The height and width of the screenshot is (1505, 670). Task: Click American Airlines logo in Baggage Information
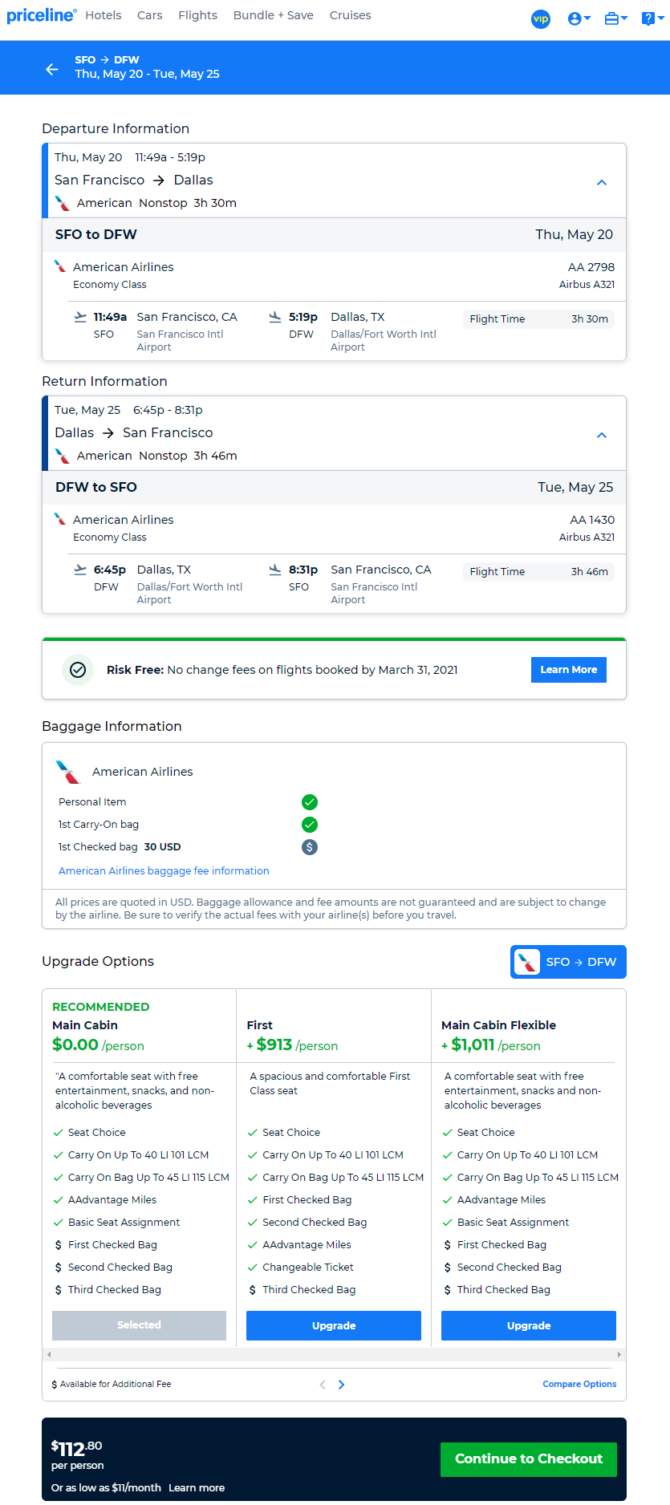point(68,772)
